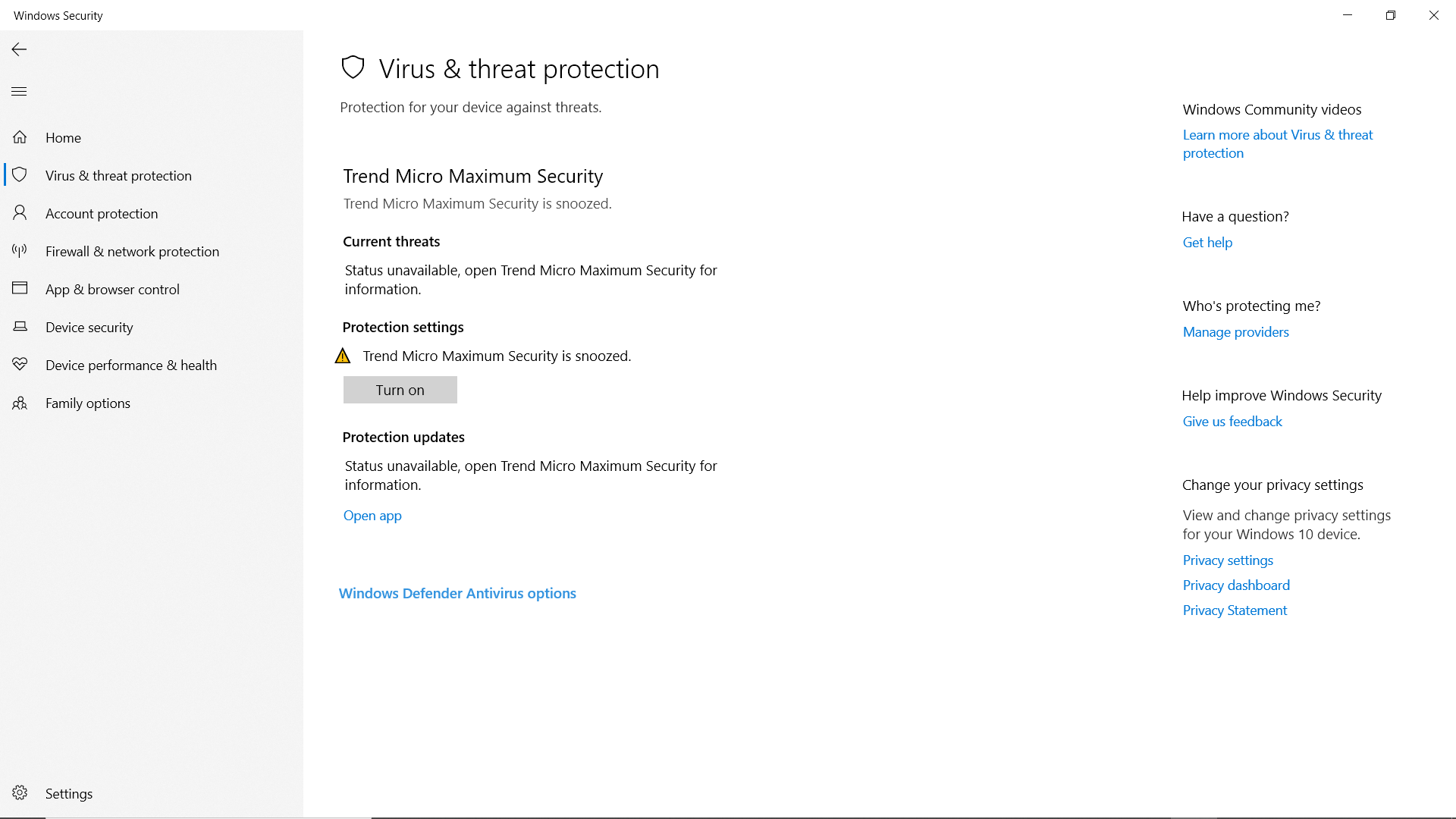
Task: Open the Family options people icon
Action: [20, 403]
